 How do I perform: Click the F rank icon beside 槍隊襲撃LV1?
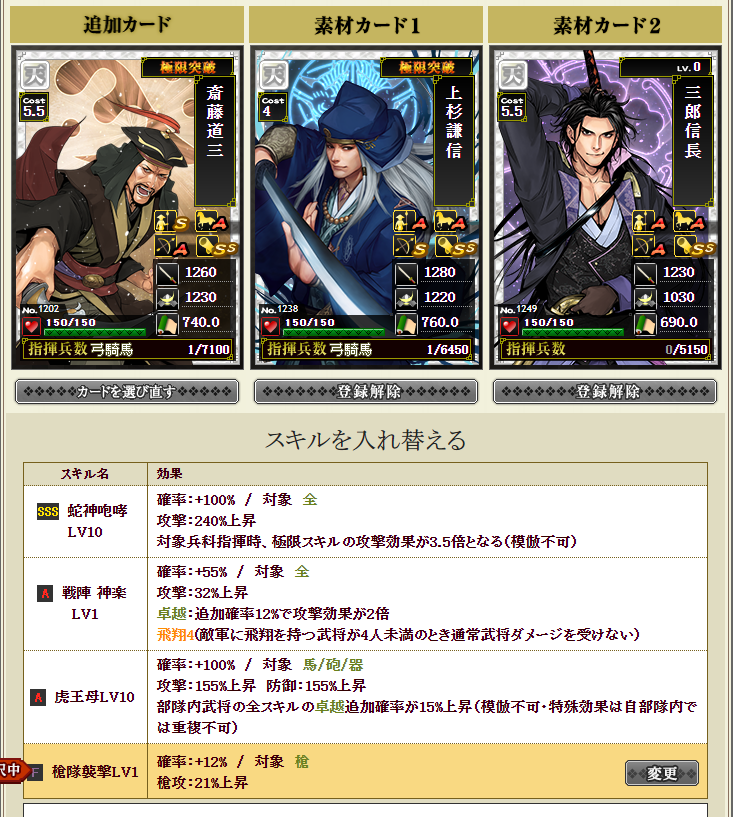pos(34,772)
